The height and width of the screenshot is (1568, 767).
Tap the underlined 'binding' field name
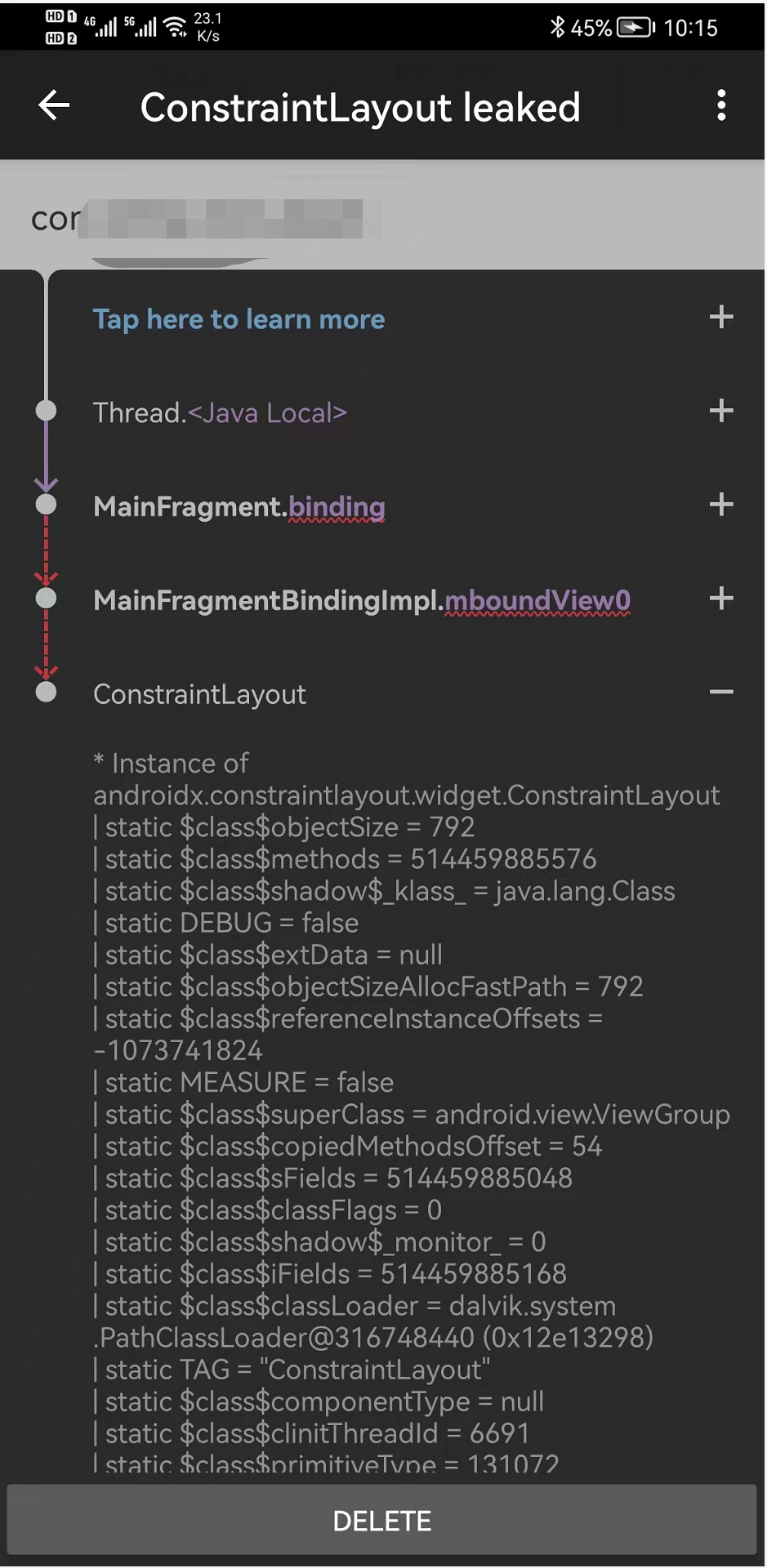tap(337, 506)
